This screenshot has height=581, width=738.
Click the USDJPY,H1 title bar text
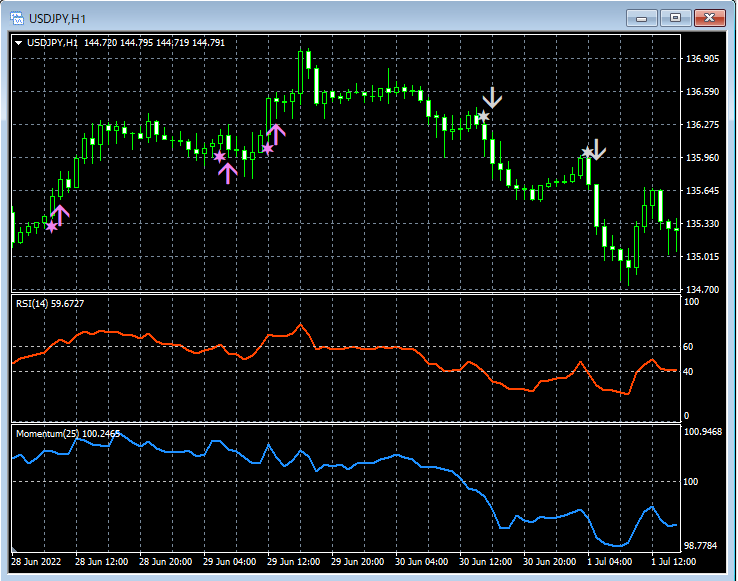[57, 19]
